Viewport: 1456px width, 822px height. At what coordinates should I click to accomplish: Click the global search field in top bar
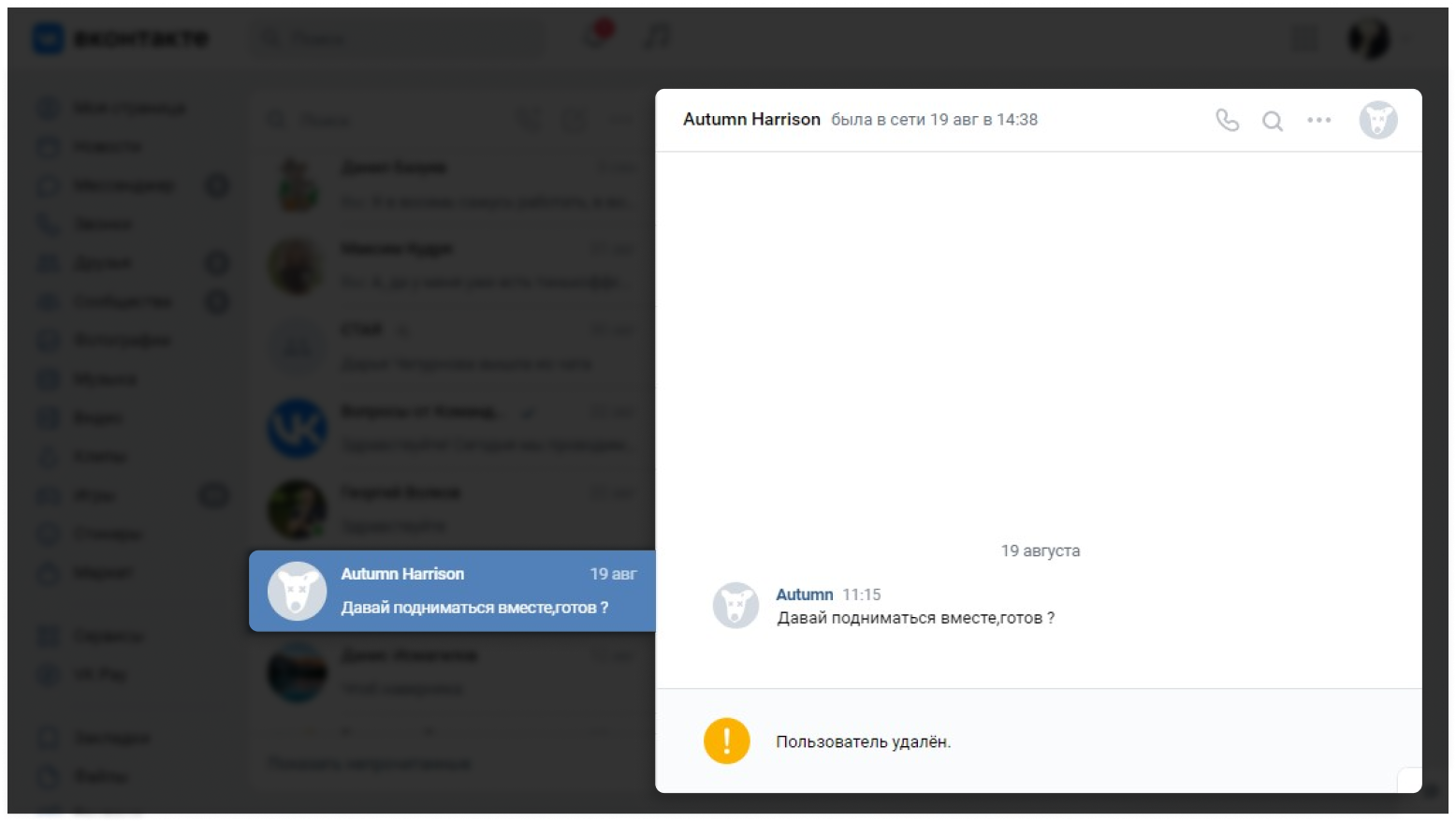pyautogui.click(x=398, y=38)
